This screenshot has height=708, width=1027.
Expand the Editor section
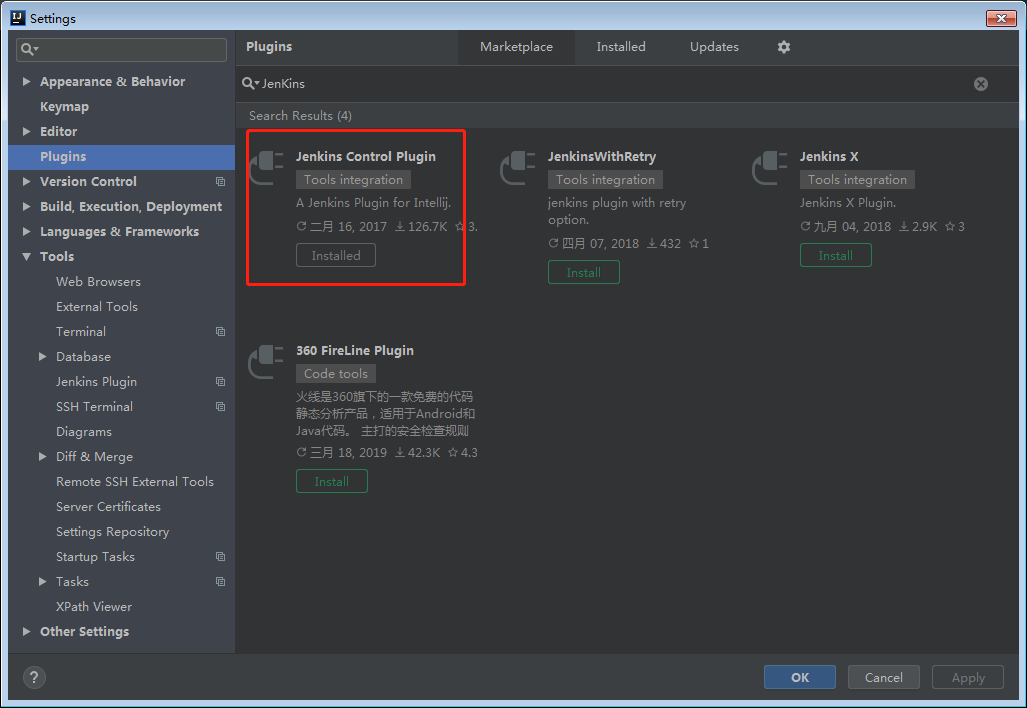[26, 131]
